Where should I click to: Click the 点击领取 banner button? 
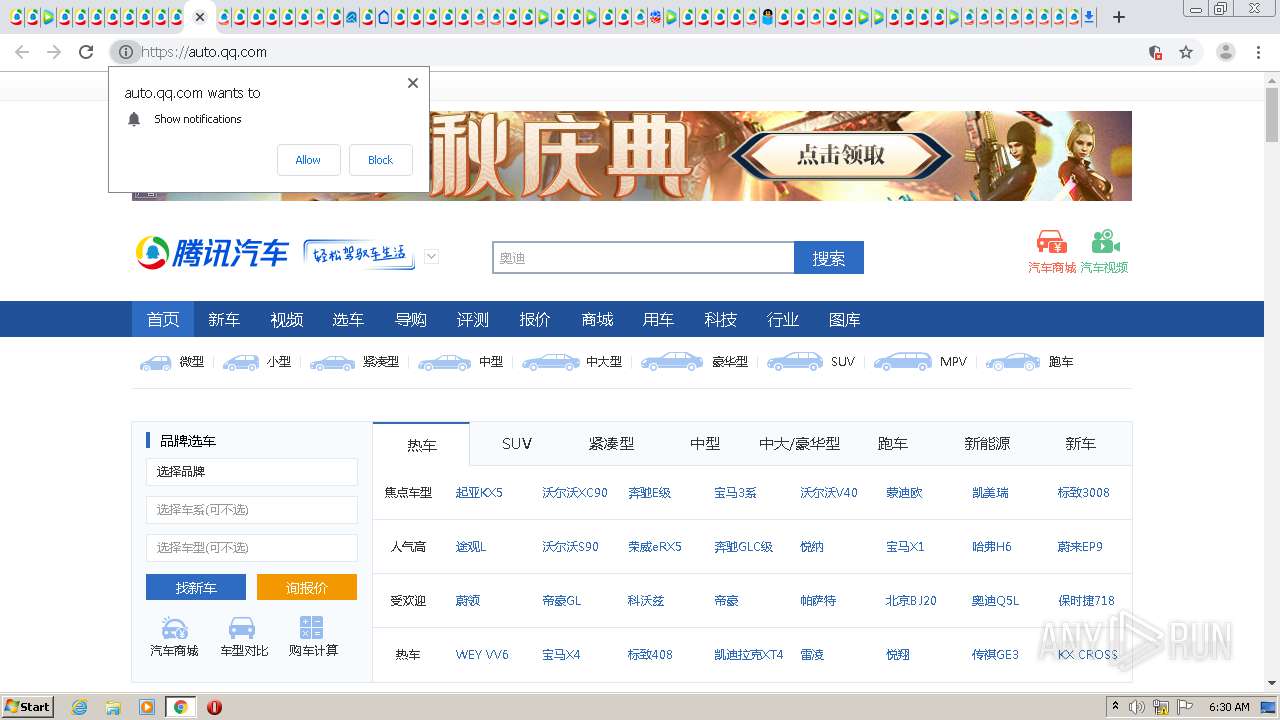[841, 156]
